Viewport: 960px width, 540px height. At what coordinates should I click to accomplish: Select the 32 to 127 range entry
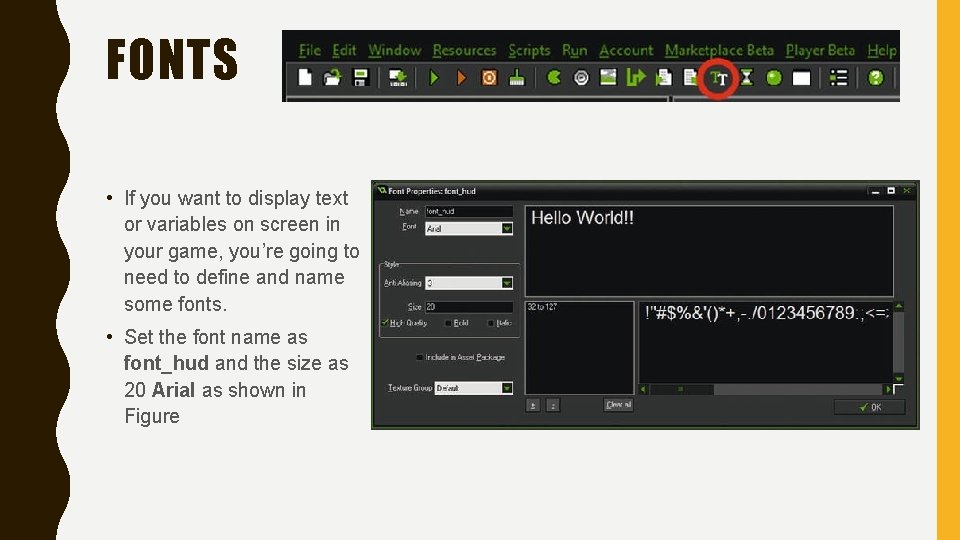point(542,307)
